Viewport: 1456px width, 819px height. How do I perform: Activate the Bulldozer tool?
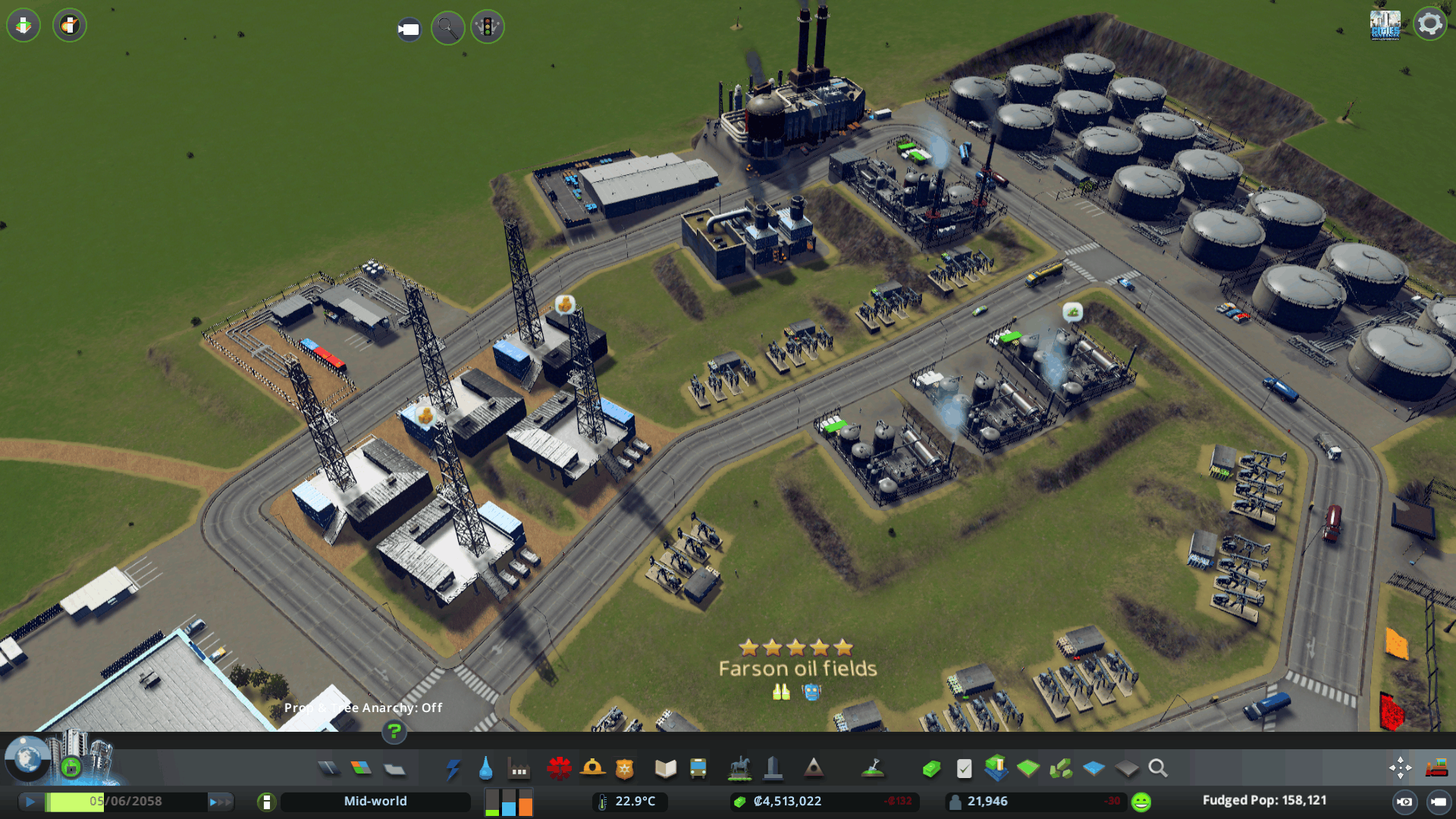tap(1436, 768)
